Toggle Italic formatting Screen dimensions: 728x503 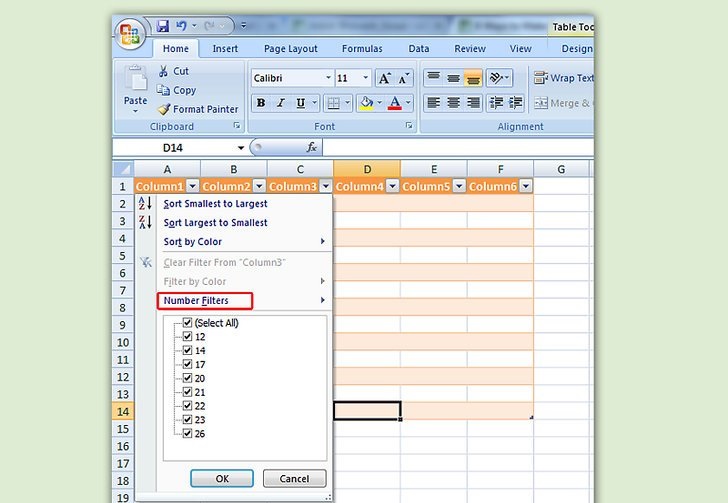[x=281, y=103]
